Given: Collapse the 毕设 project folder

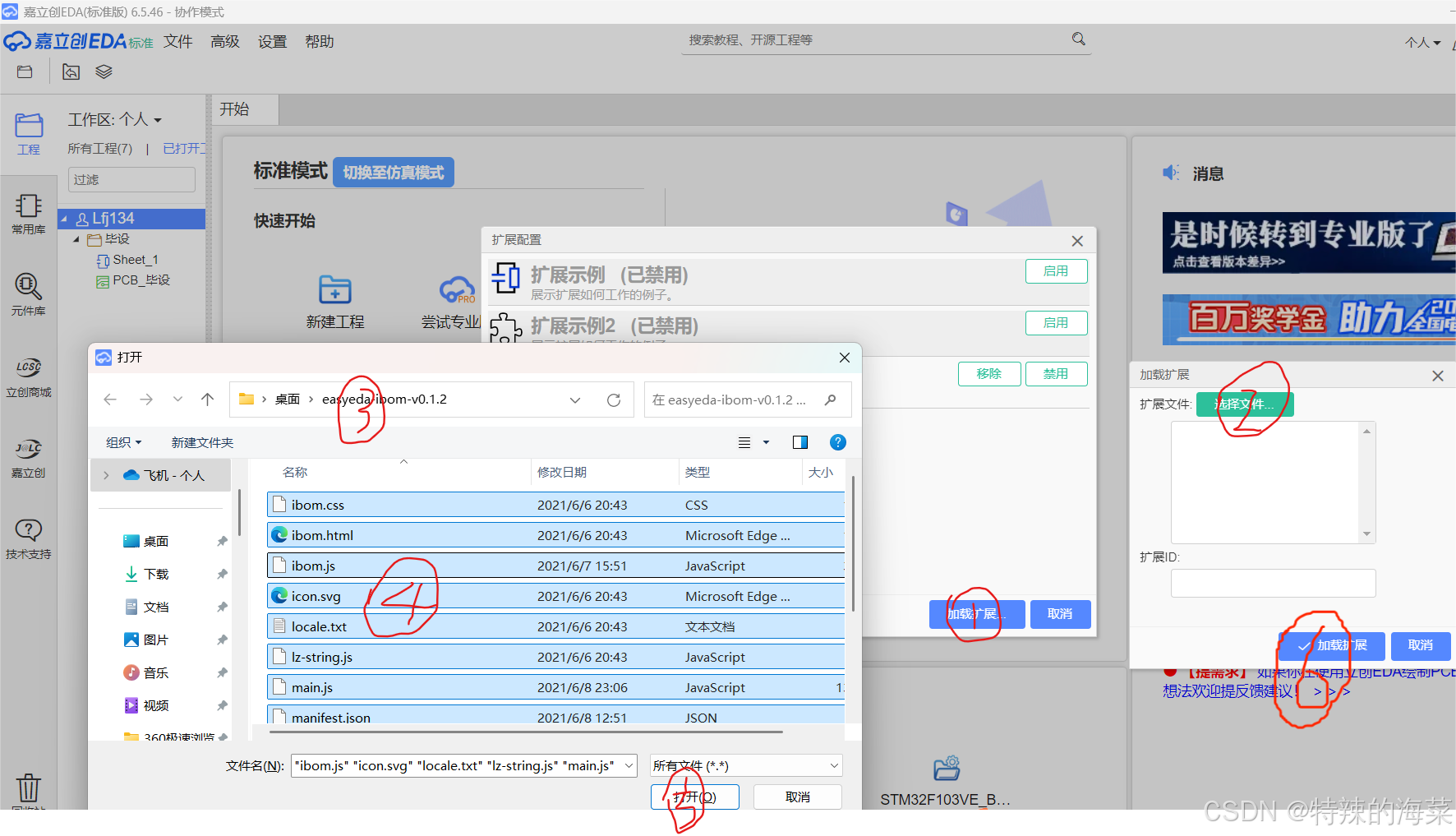Looking at the screenshot, I should point(76,239).
